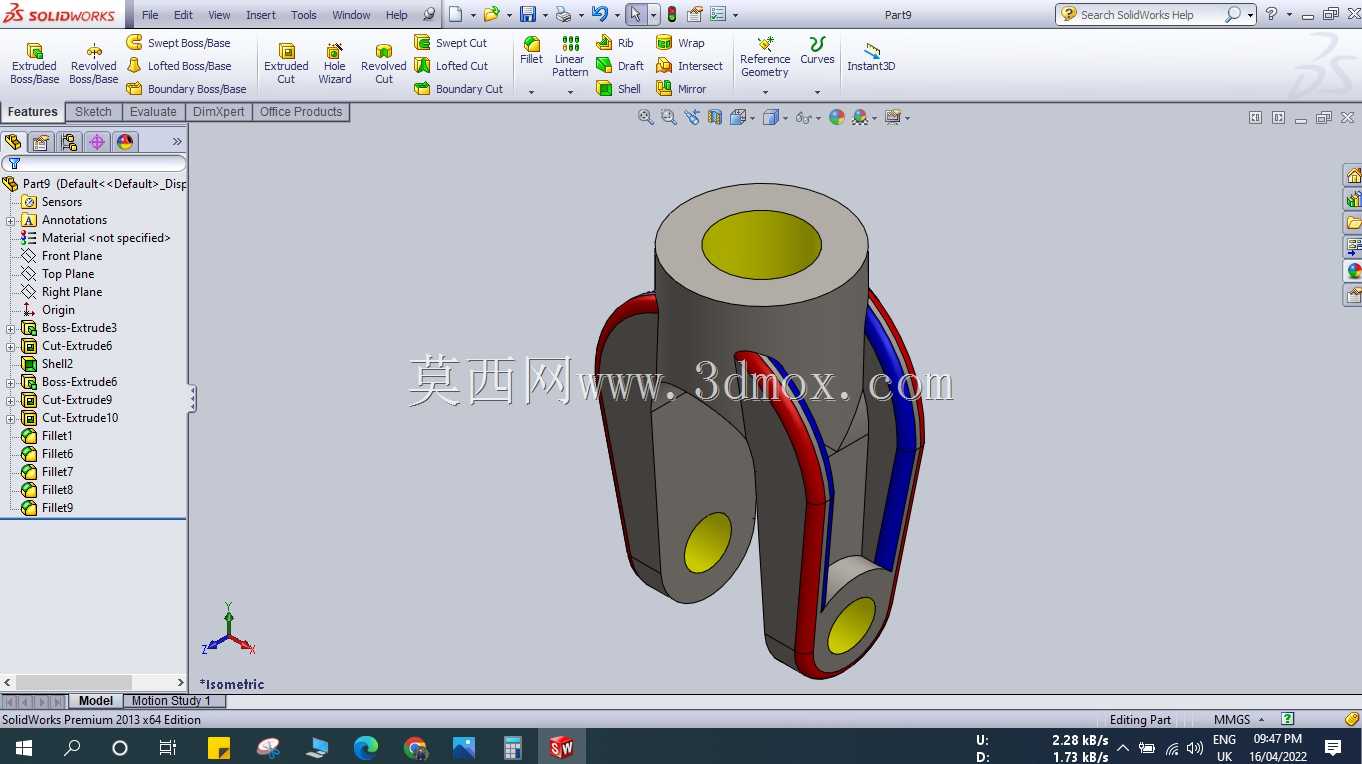Click the feature tree filter field
This screenshot has height=764, width=1362.
click(x=93, y=163)
